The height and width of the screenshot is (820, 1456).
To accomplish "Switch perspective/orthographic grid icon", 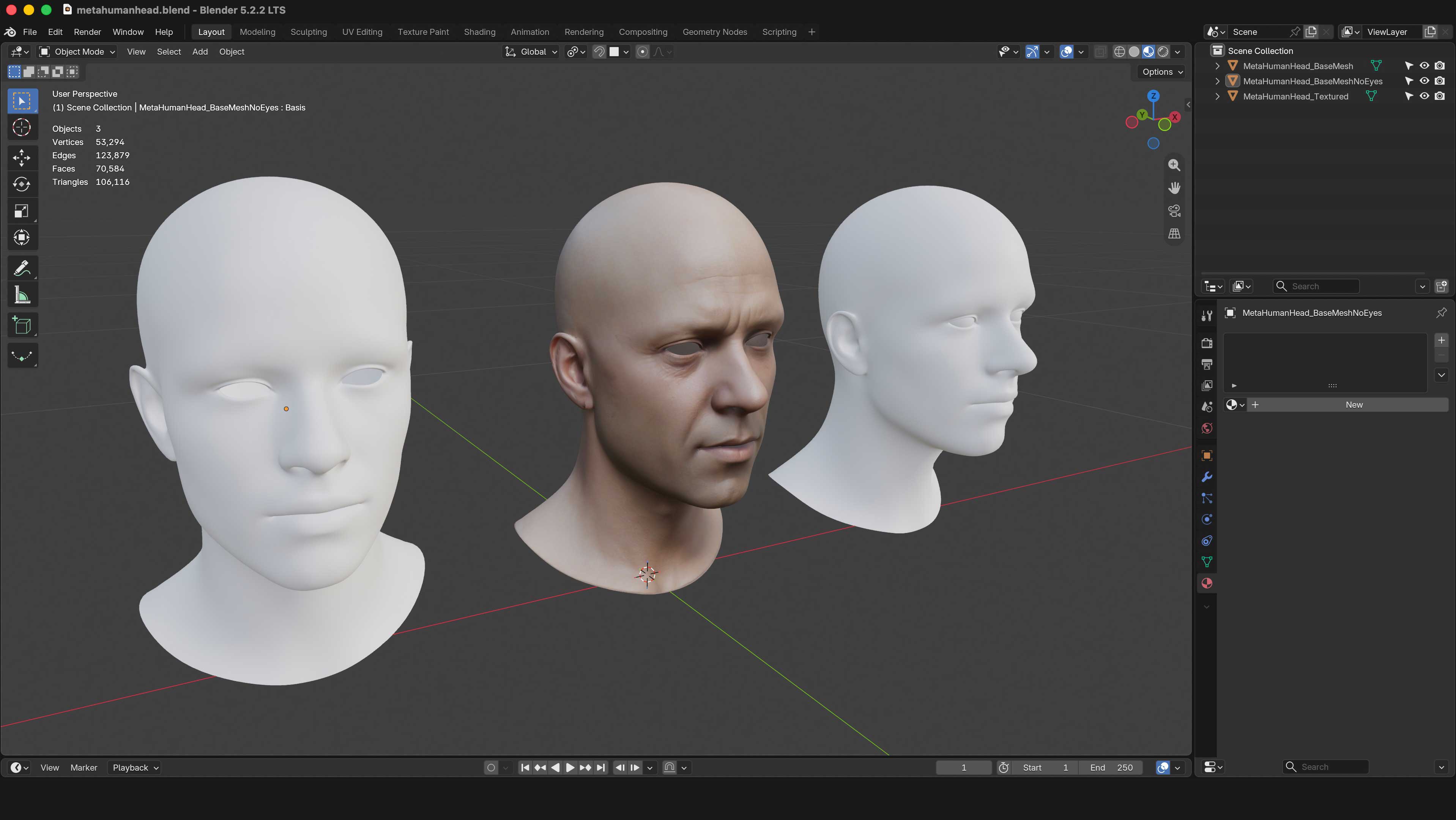I will coord(1174,233).
